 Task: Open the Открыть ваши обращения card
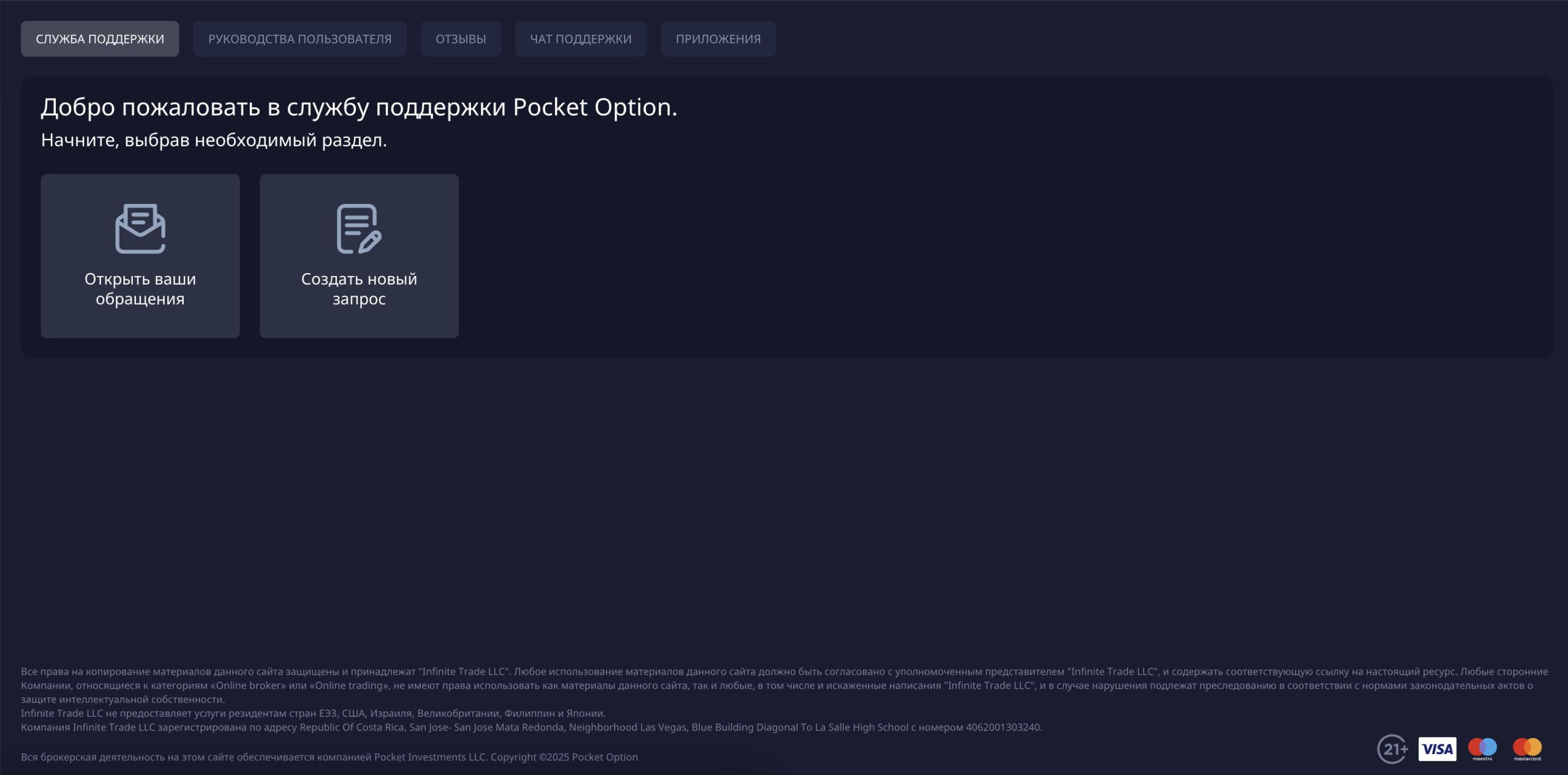[x=140, y=256]
